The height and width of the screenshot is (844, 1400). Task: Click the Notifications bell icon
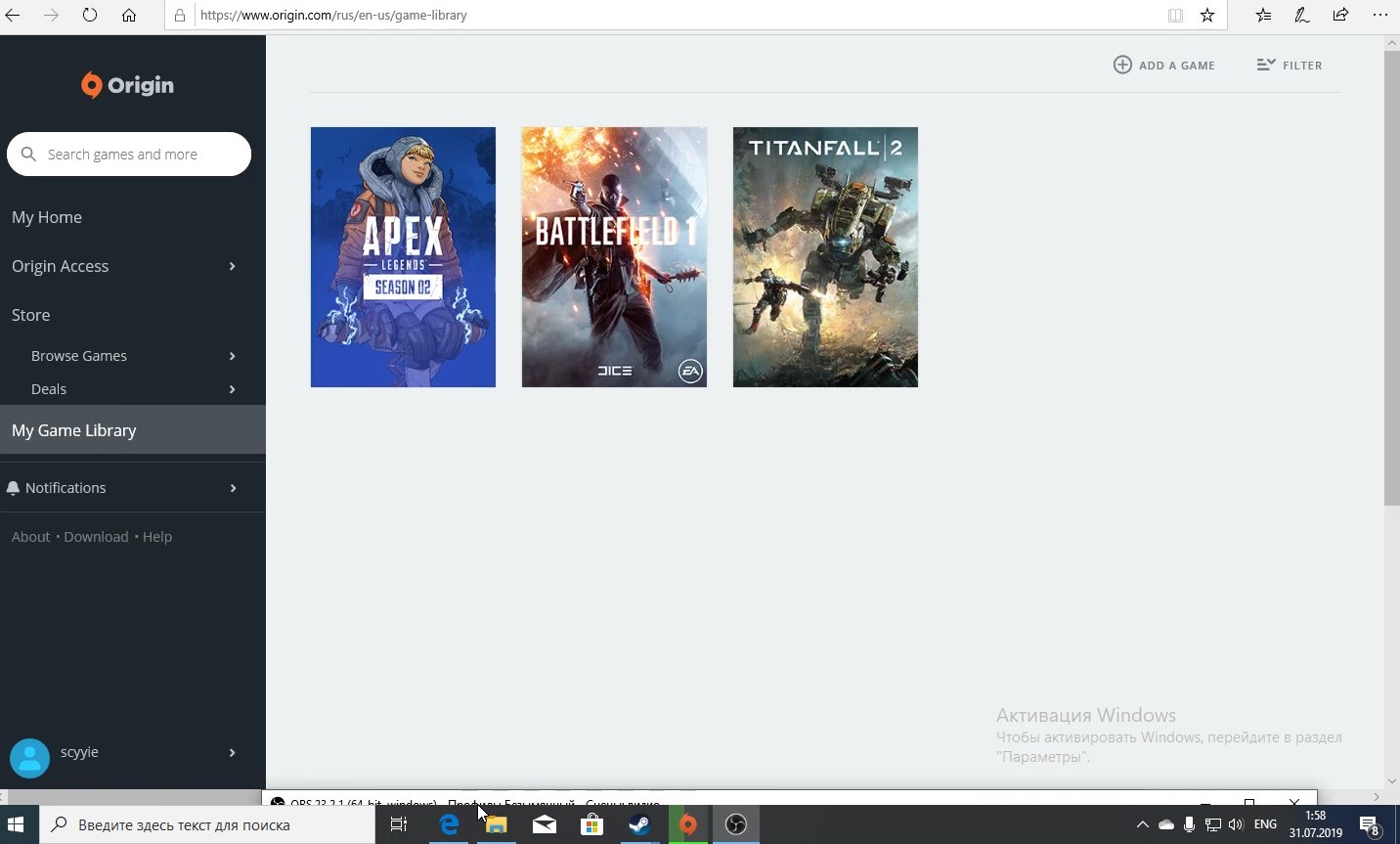coord(13,488)
